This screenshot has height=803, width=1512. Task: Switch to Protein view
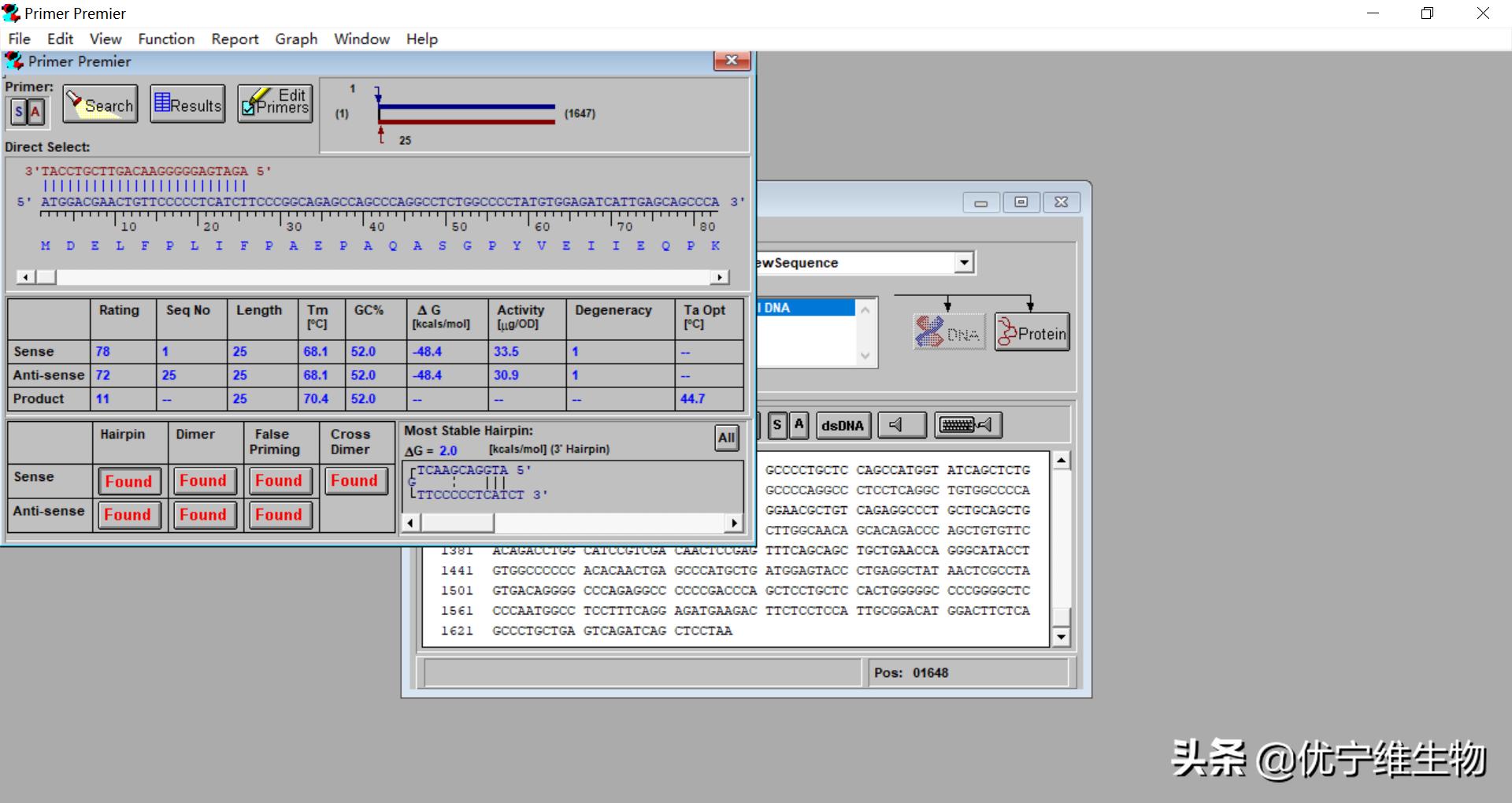click(x=1032, y=332)
